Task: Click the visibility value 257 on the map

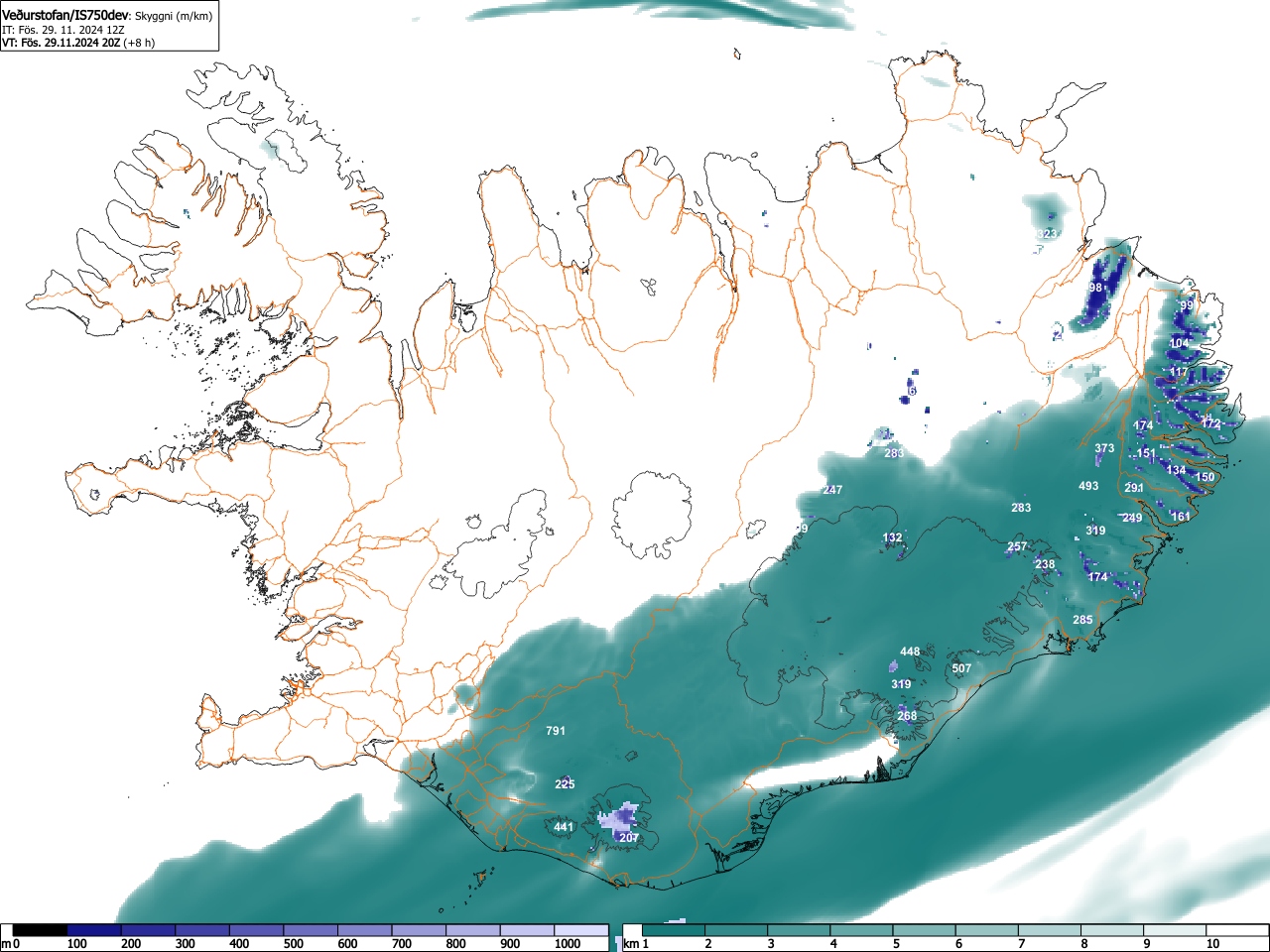Action: click(1017, 546)
